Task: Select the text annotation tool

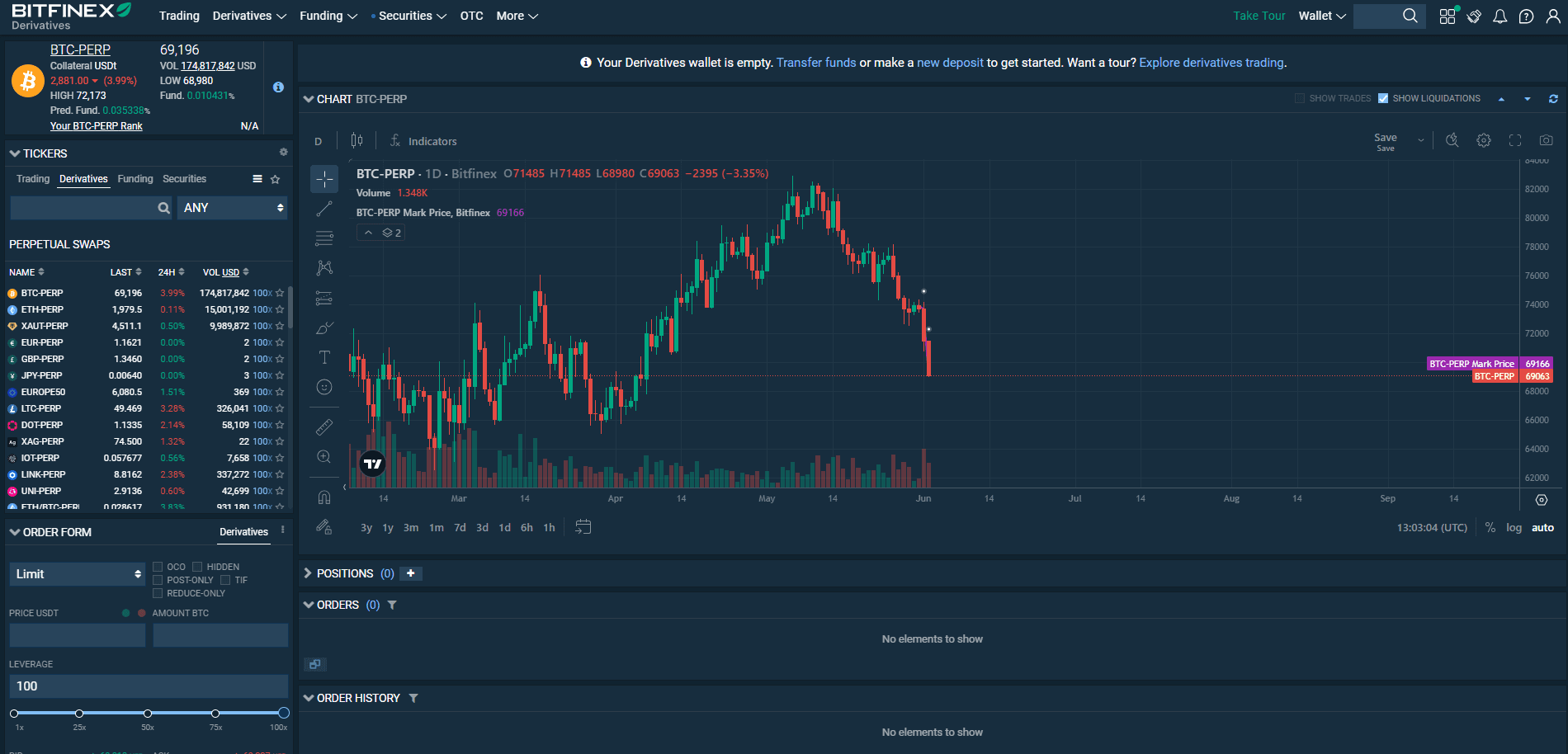Action: [324, 357]
